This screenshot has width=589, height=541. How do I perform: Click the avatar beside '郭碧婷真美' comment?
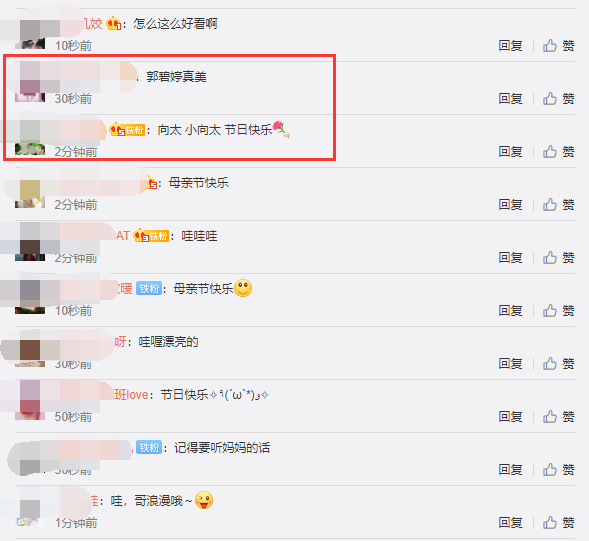pos(30,82)
